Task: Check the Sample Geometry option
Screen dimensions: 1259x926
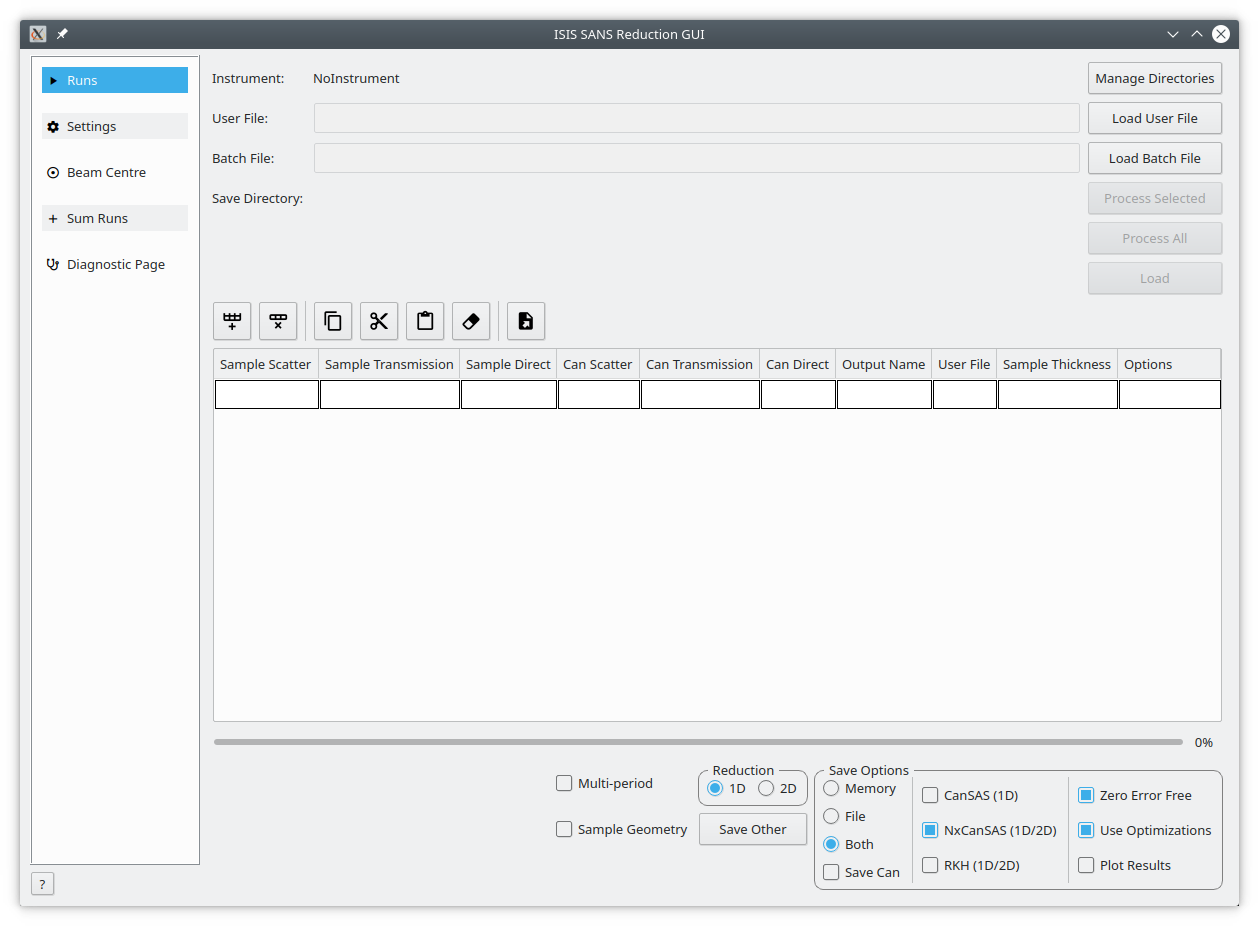Action: click(x=564, y=829)
